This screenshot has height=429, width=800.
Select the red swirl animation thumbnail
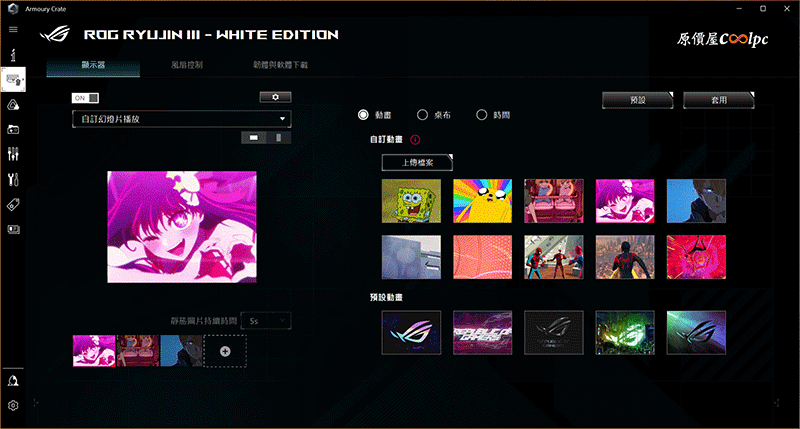click(x=696, y=257)
